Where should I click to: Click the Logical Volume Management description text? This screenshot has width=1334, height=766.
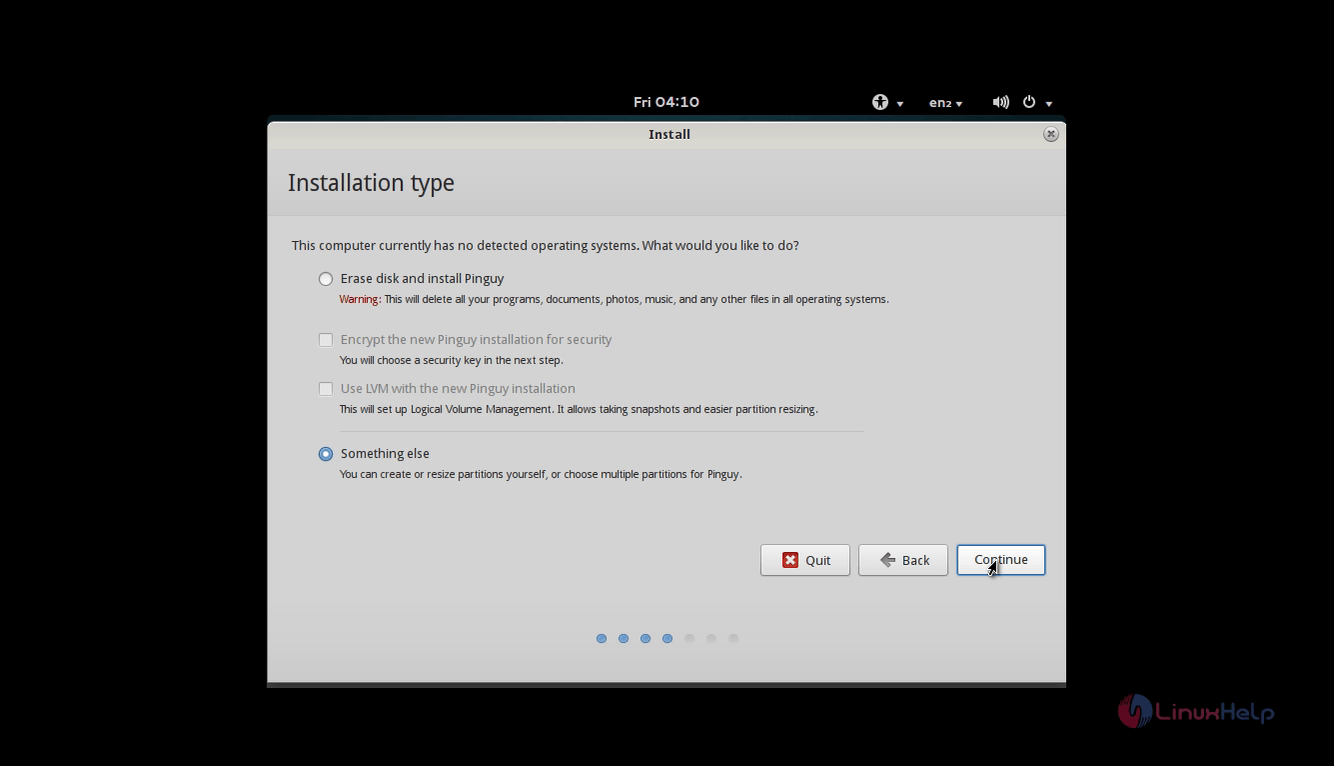point(579,409)
